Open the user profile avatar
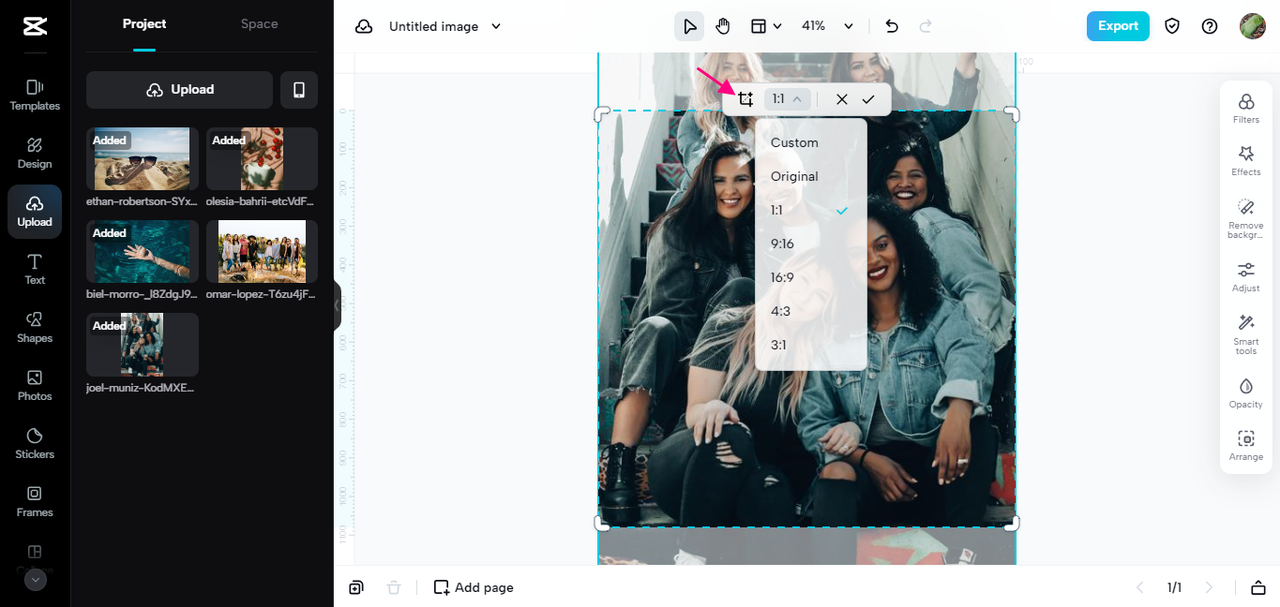The image size is (1280, 607). pos(1252,26)
